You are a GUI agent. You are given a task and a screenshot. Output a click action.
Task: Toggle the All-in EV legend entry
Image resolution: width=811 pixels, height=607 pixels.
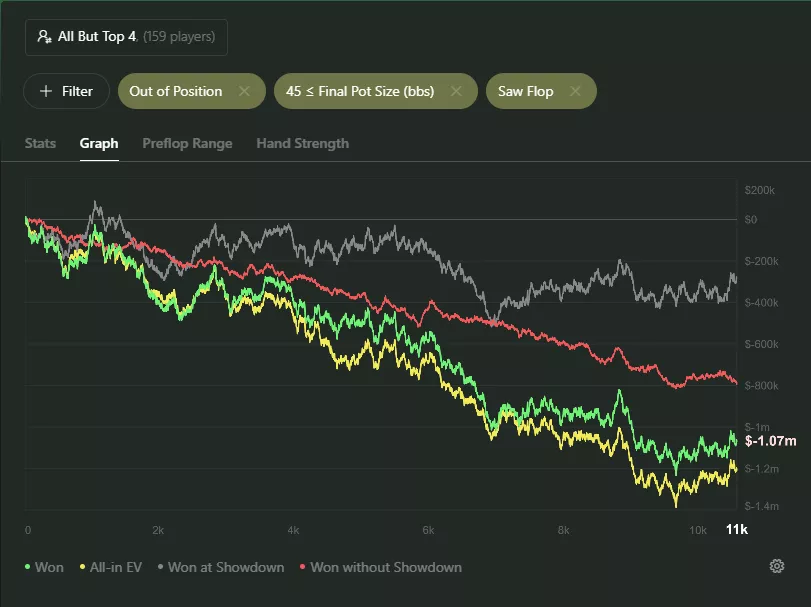click(111, 567)
